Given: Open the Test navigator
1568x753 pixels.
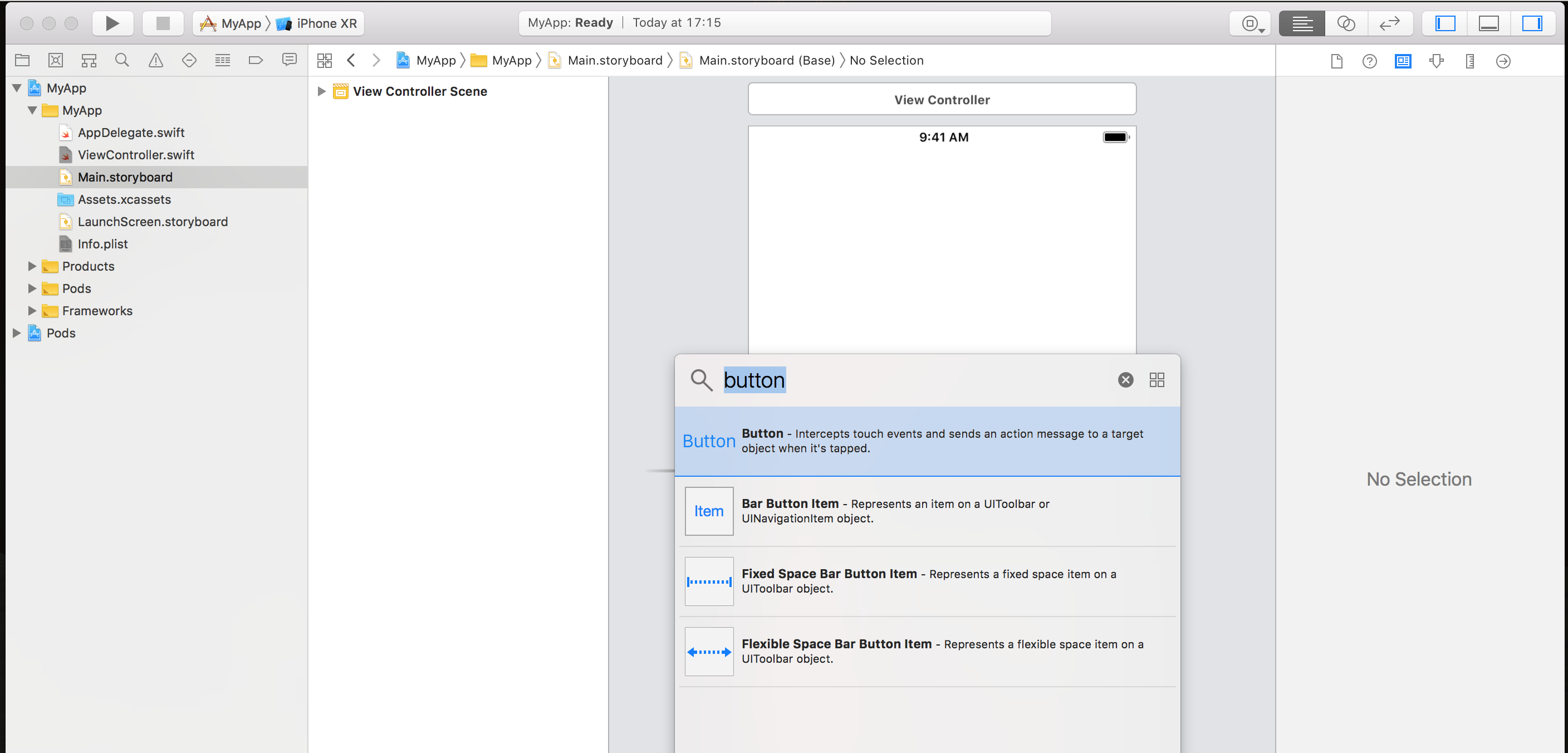Looking at the screenshot, I should pyautogui.click(x=189, y=60).
